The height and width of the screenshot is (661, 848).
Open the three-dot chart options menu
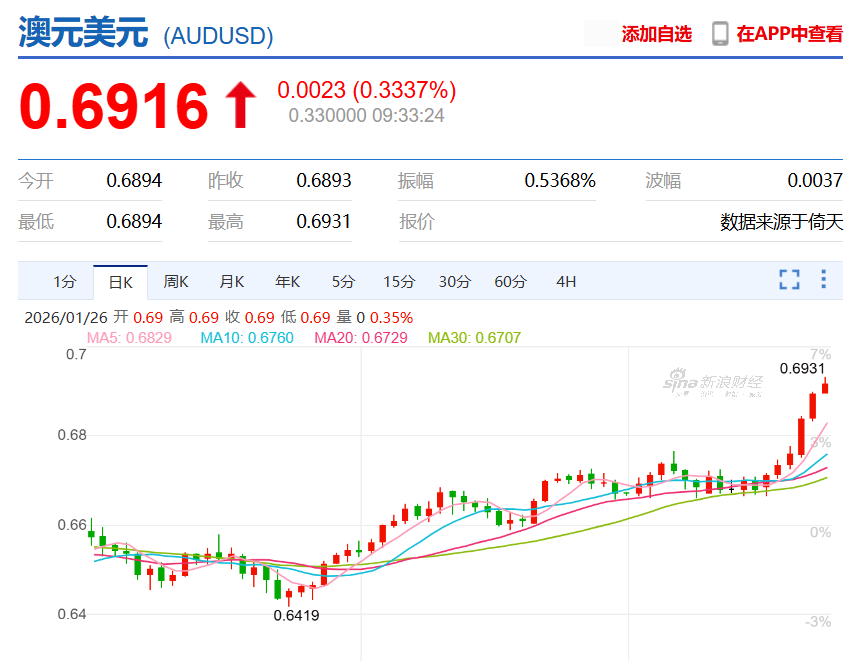pos(823,280)
